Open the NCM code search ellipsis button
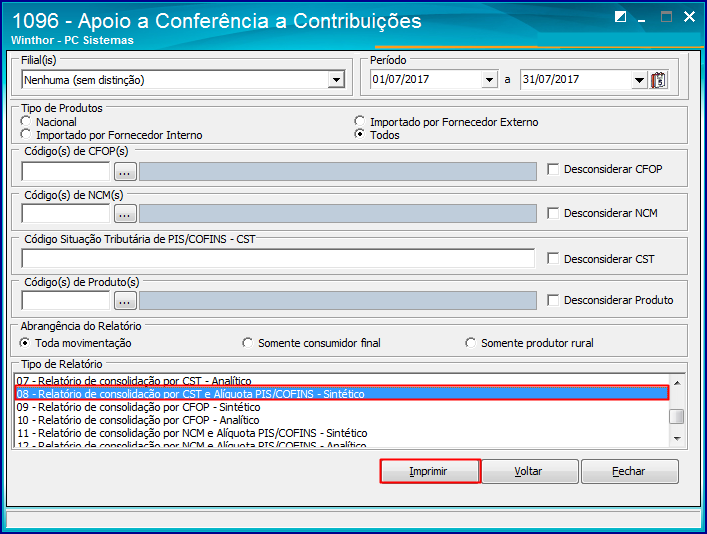 [x=125, y=213]
